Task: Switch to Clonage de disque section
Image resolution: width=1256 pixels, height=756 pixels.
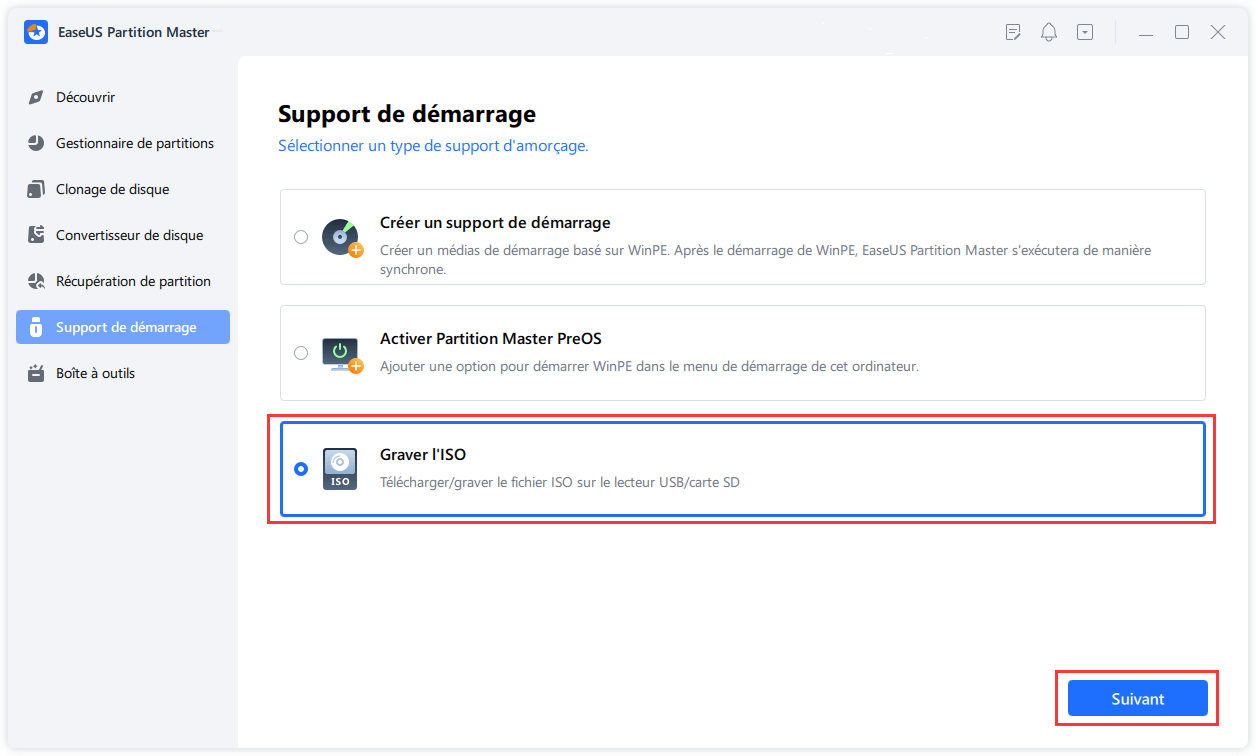Action: coord(112,189)
